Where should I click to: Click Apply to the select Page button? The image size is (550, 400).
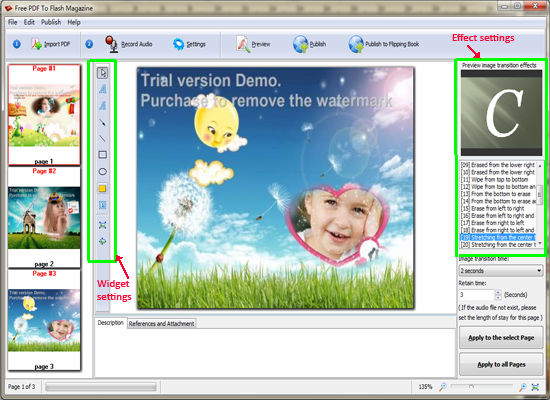(501, 338)
